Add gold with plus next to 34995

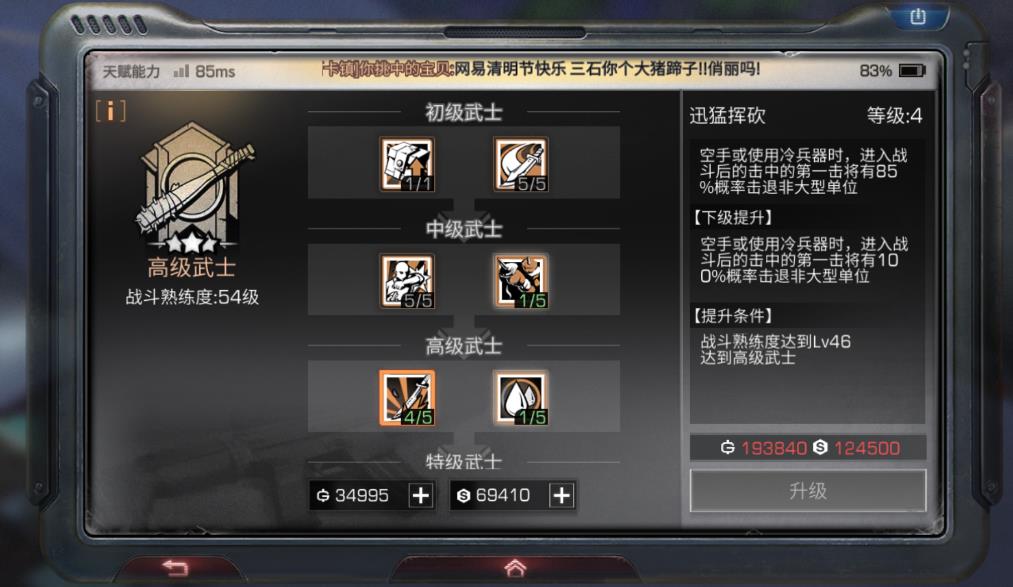(421, 495)
